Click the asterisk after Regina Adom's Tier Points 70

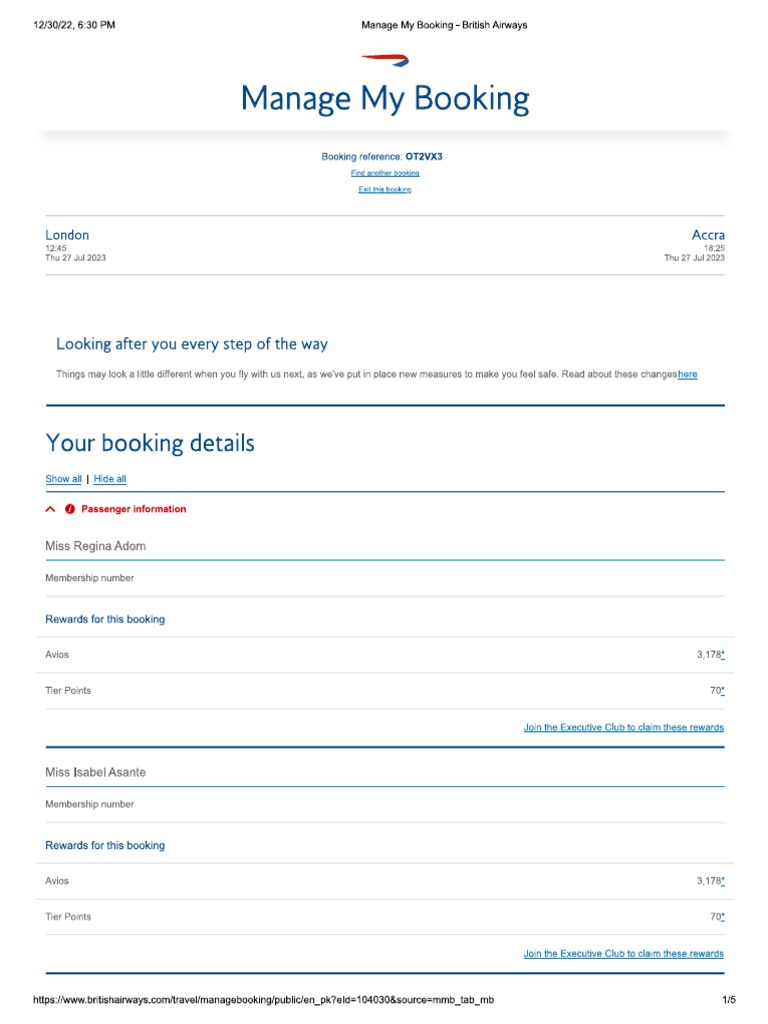point(722,691)
